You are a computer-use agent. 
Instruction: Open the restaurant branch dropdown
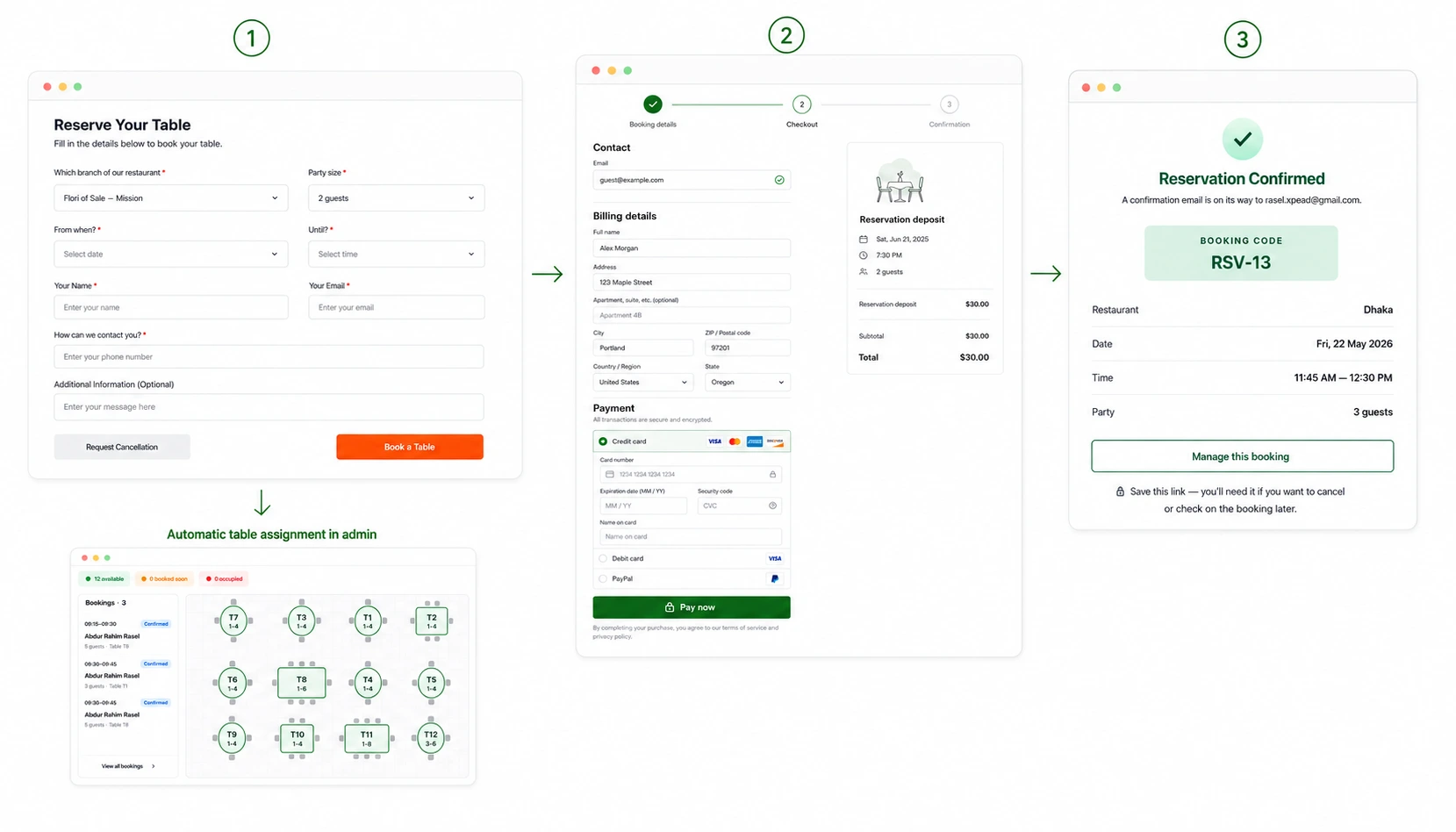[170, 198]
